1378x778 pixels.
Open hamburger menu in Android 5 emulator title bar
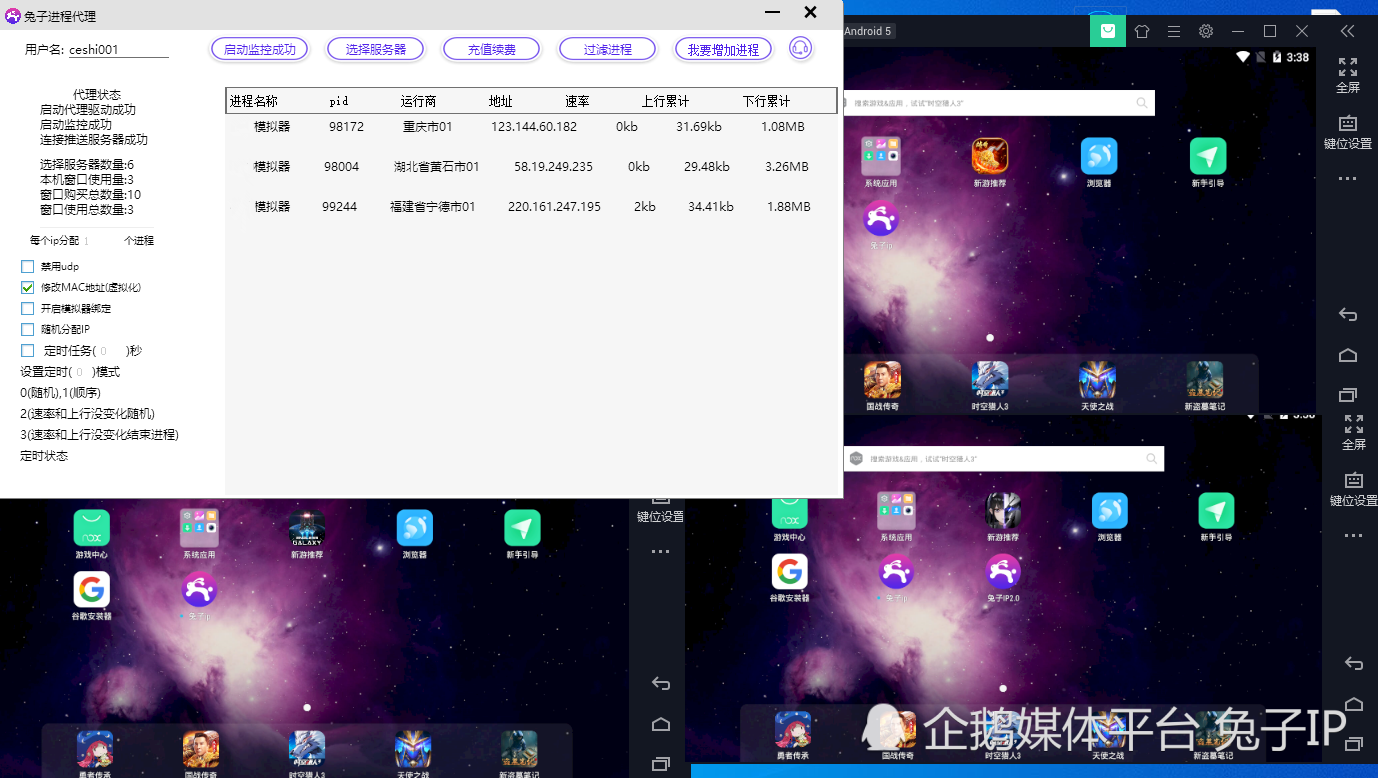coord(1174,31)
